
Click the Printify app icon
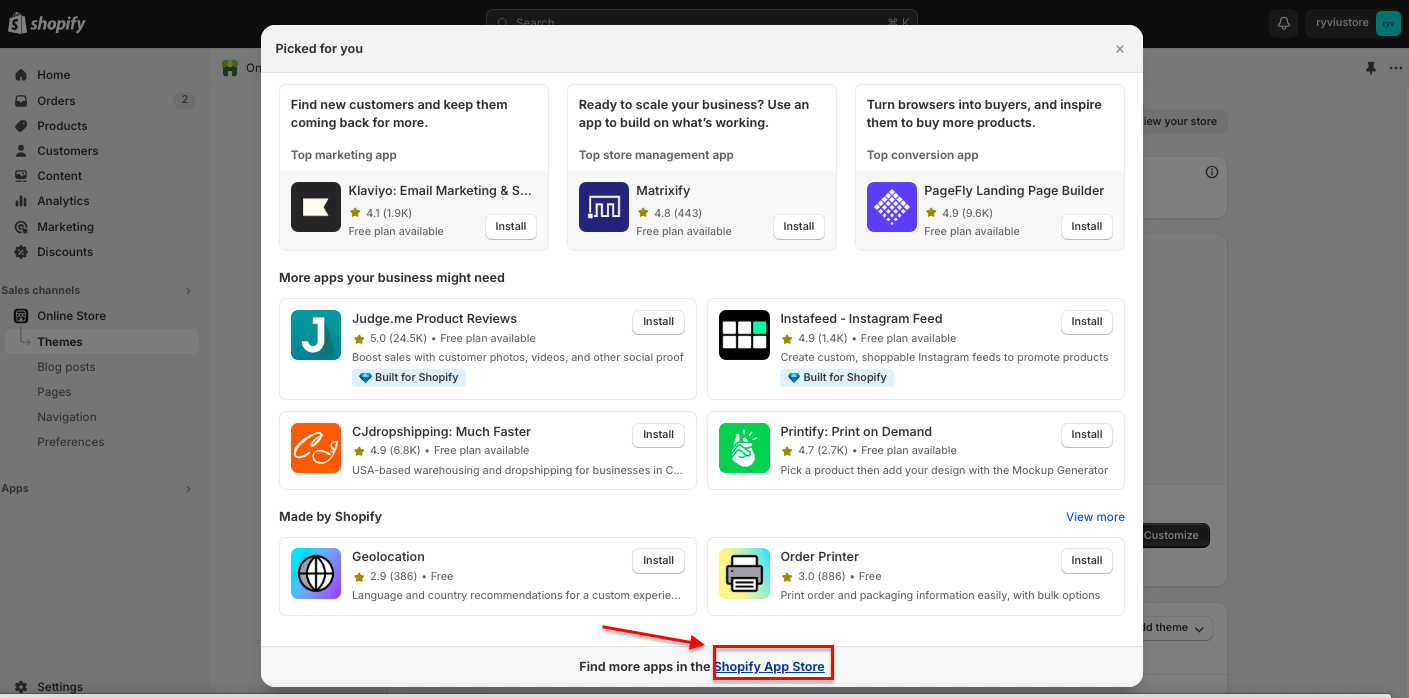coord(745,448)
